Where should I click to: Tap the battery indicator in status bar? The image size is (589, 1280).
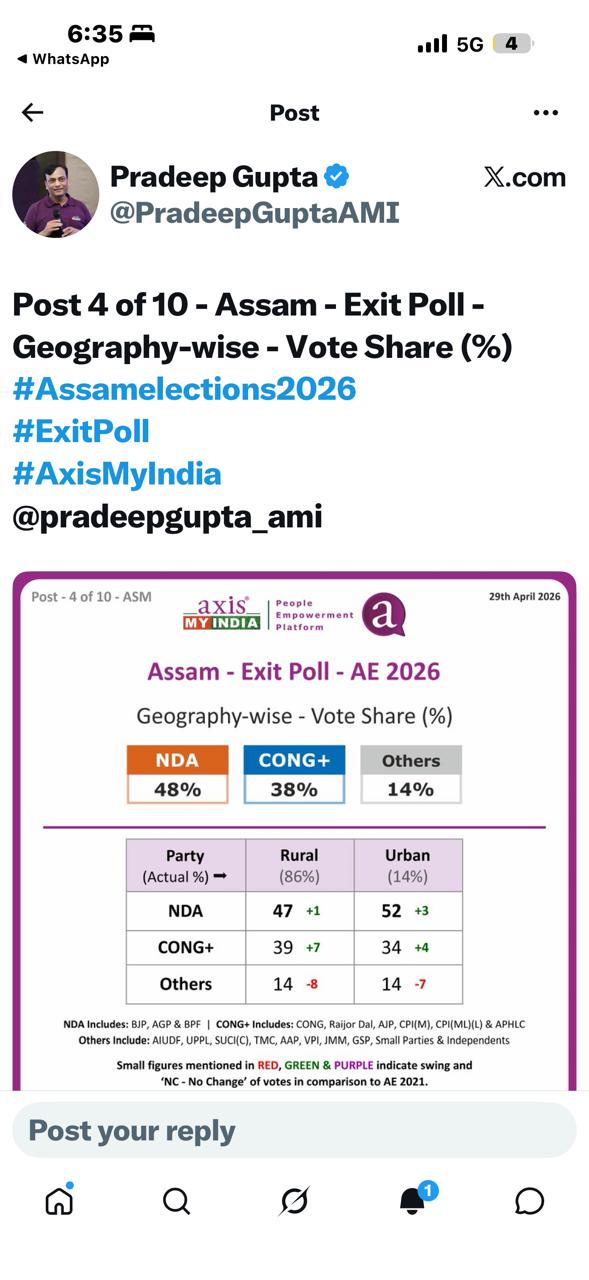[512, 44]
